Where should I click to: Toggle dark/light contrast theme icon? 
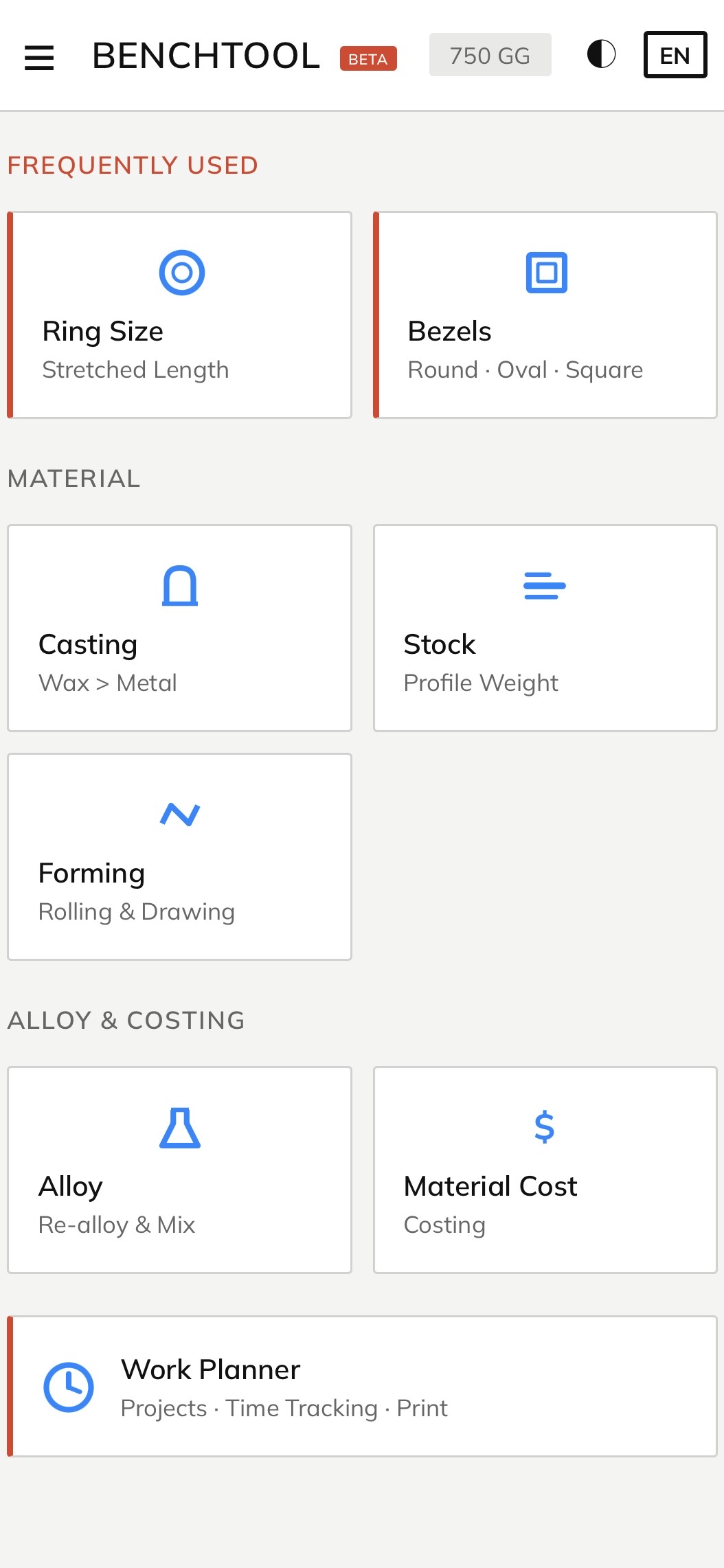pyautogui.click(x=601, y=54)
